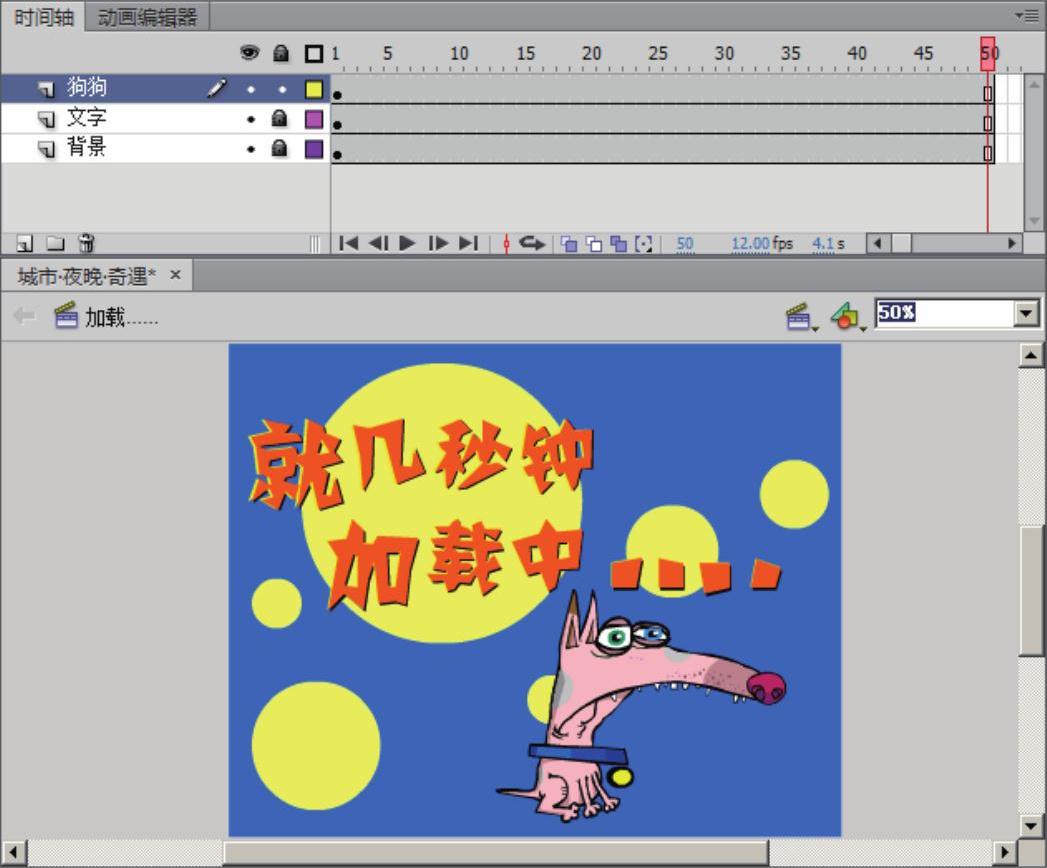Unlock the 背景 layer
The height and width of the screenshot is (868, 1047).
281,149
